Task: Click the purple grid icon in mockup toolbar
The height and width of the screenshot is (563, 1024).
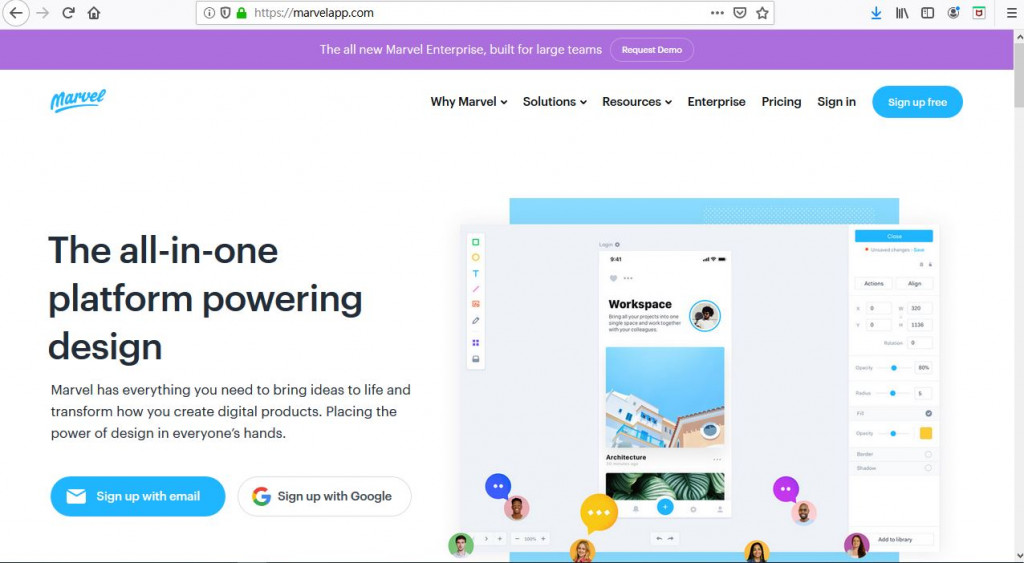Action: 475,343
